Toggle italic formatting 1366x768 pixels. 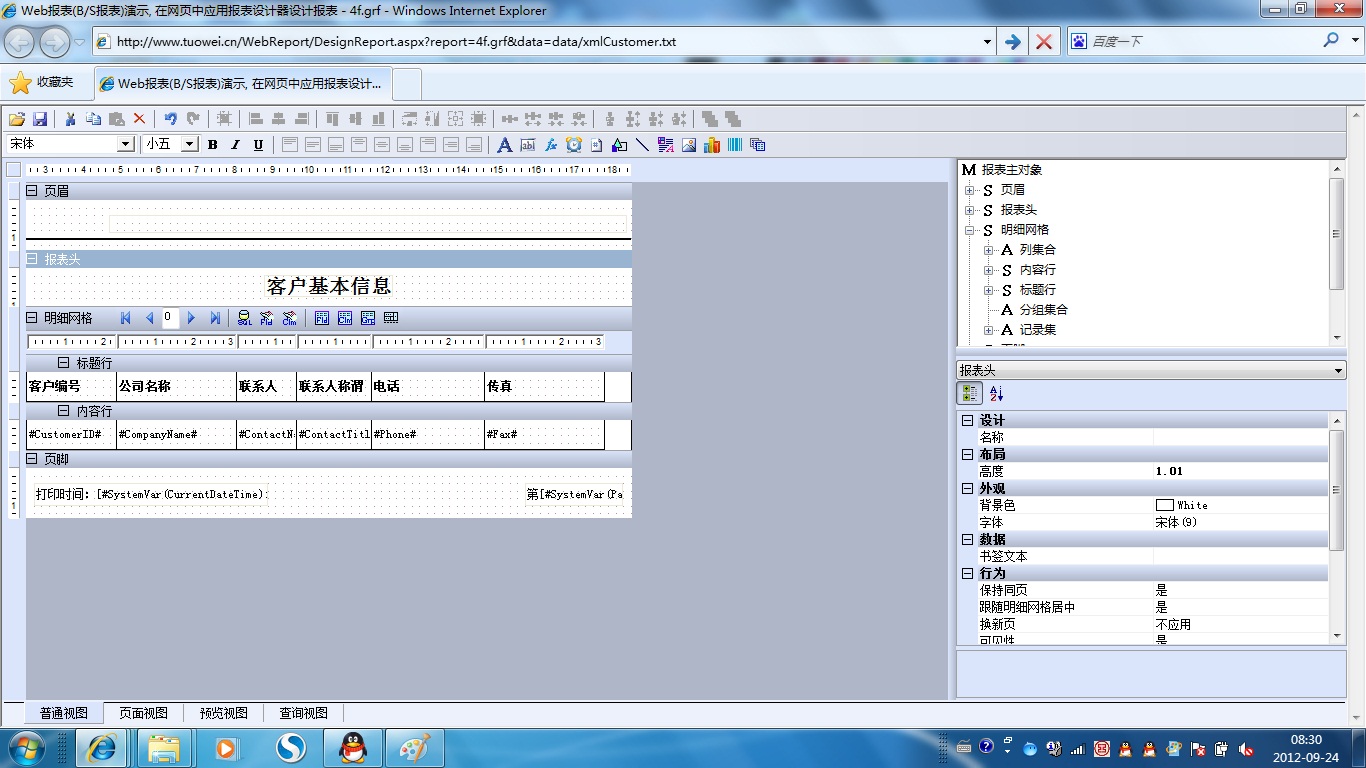tap(235, 145)
